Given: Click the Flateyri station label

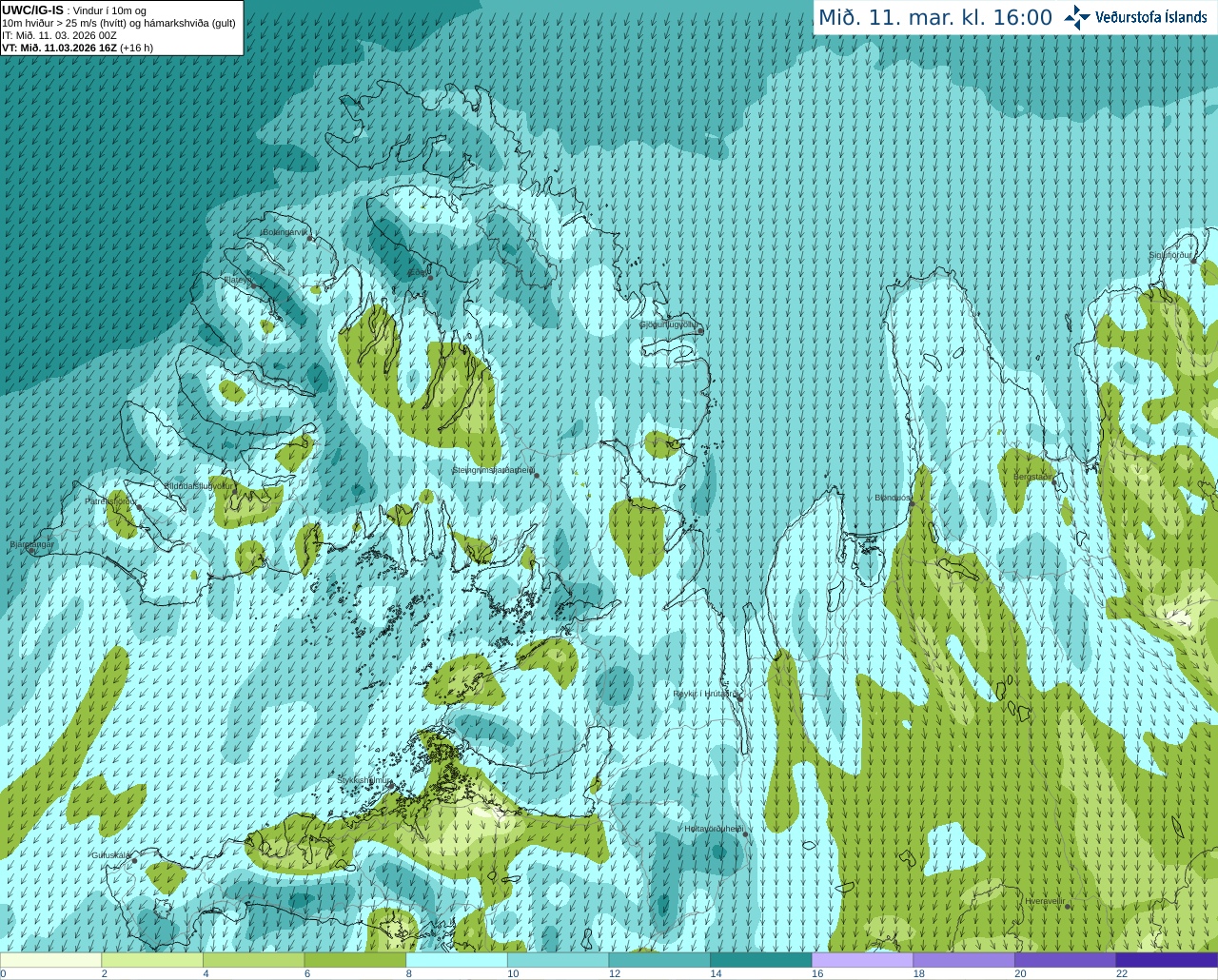Looking at the screenshot, I should [238, 280].
